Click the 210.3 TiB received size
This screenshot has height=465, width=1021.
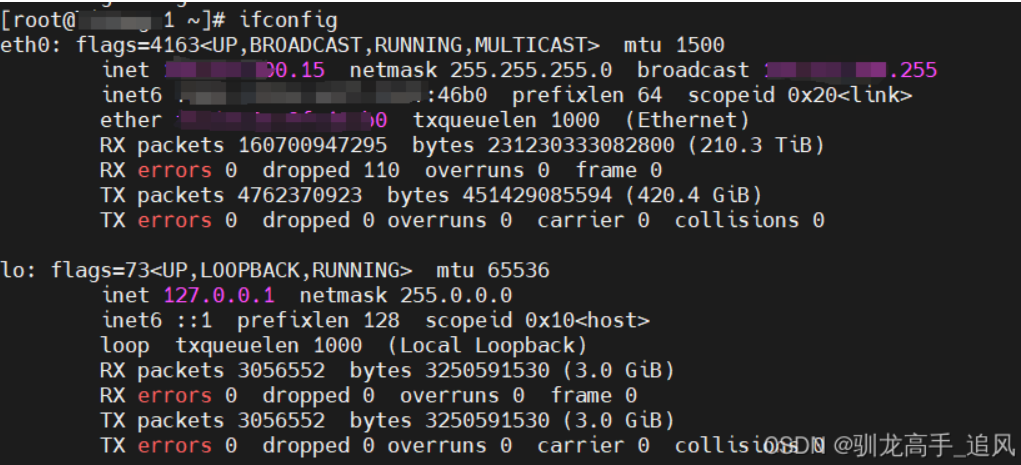(x=756, y=145)
